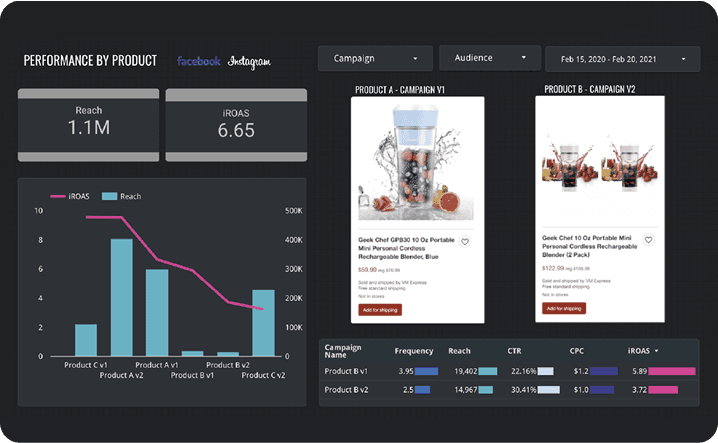Select the Product B v2 table row name
The width and height of the screenshot is (718, 443).
346,390
